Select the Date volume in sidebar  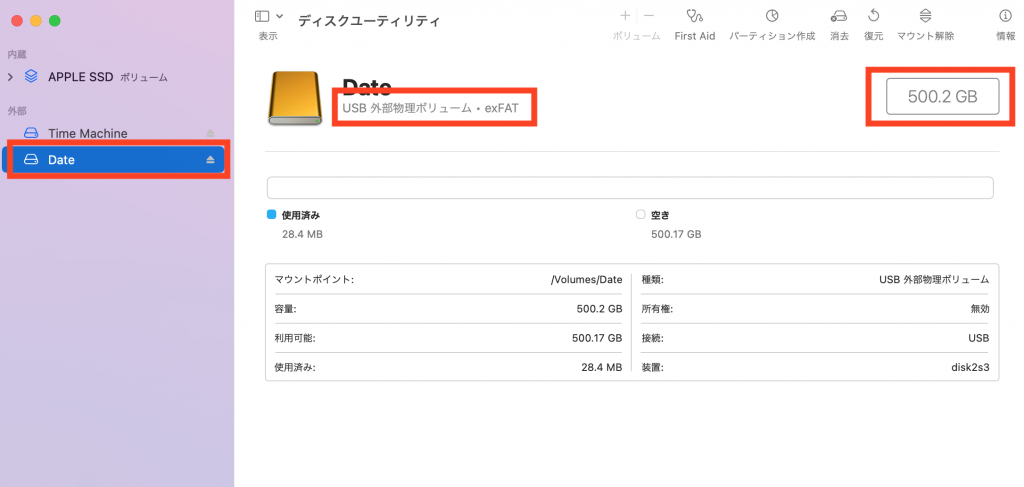coord(61,160)
